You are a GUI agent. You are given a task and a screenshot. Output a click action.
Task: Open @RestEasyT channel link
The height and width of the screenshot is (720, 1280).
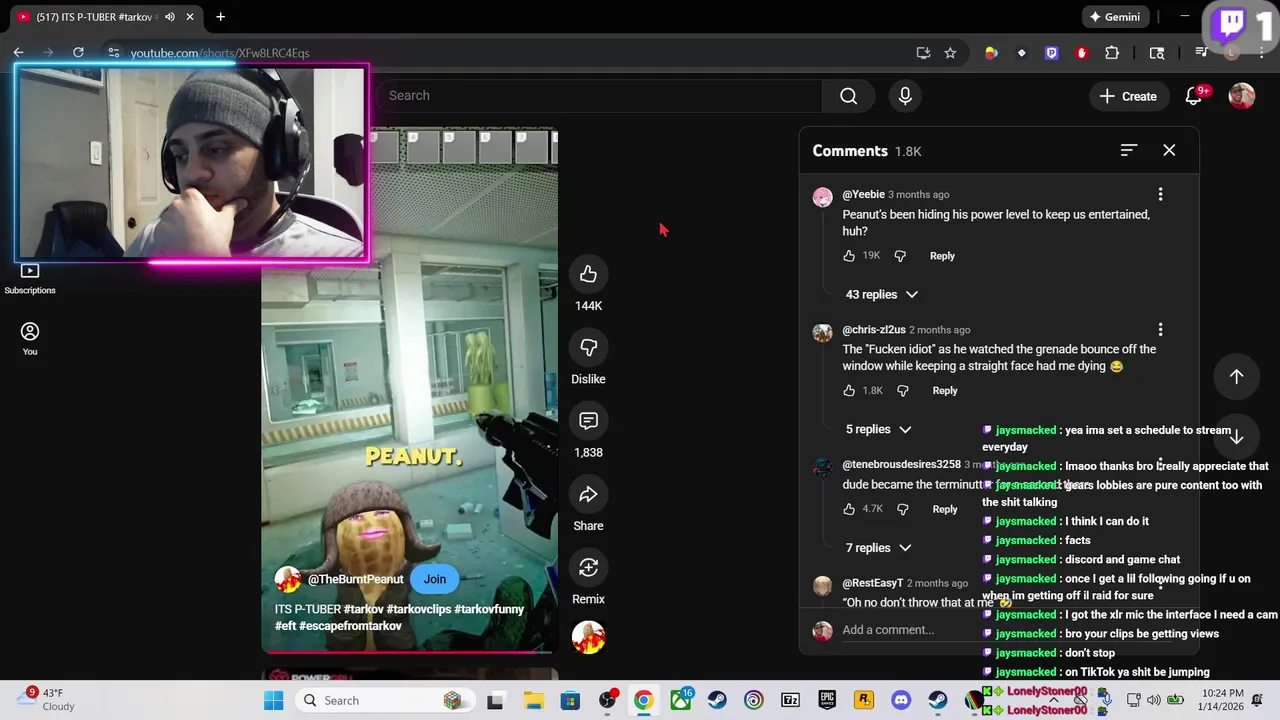pyautogui.click(x=872, y=583)
